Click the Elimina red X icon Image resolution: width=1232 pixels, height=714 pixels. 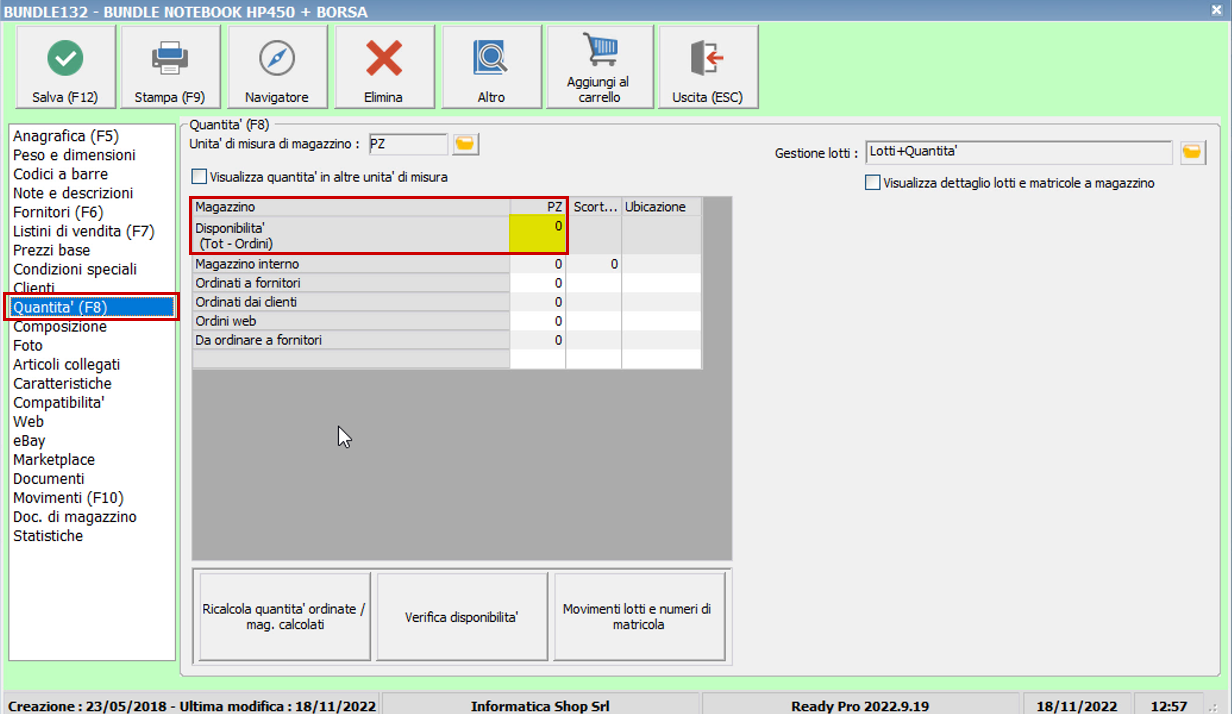[x=384, y=59]
